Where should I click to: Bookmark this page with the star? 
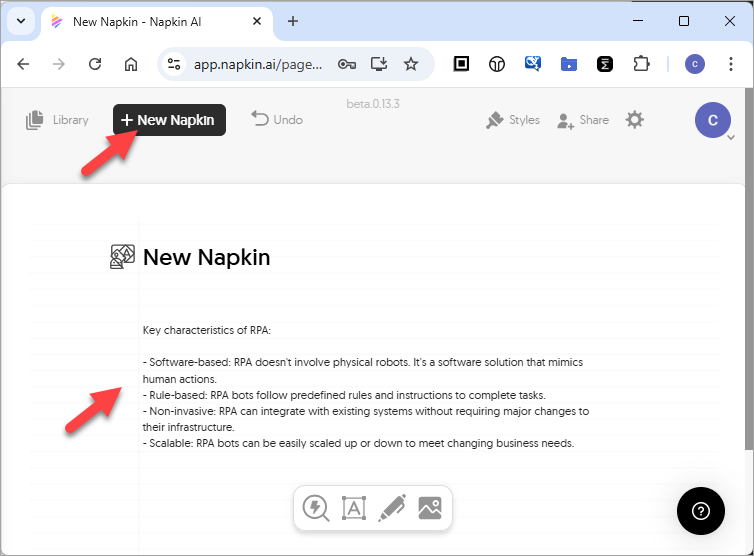[411, 64]
